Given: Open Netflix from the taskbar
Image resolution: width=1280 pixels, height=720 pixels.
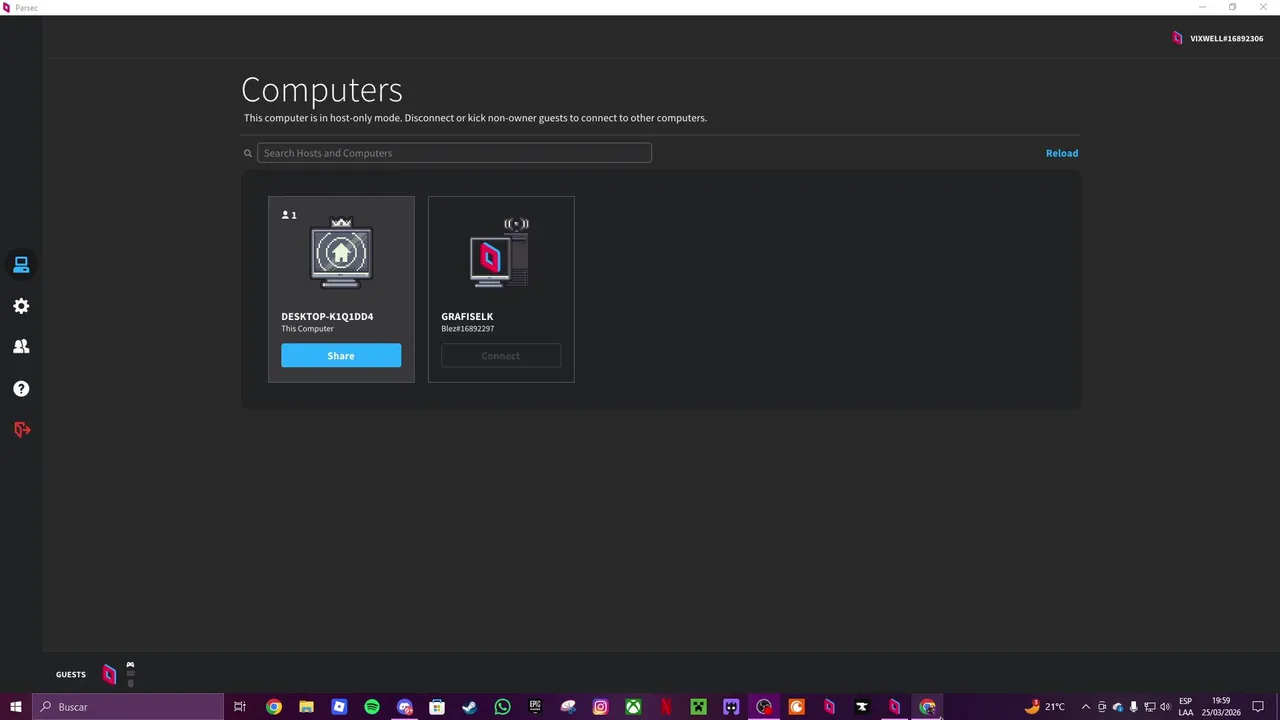Looking at the screenshot, I should [666, 707].
